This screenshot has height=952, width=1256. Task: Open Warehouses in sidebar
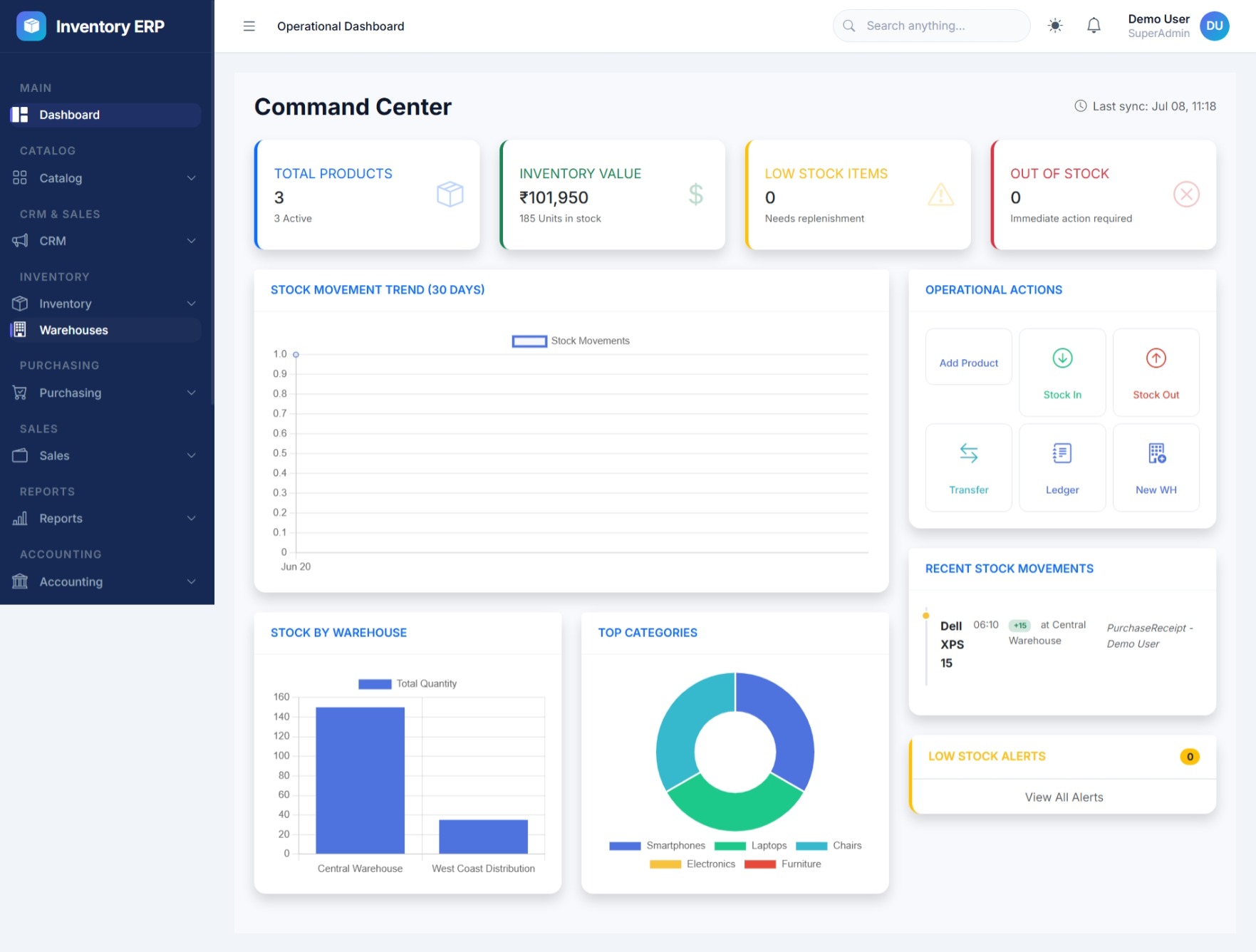[x=105, y=330]
